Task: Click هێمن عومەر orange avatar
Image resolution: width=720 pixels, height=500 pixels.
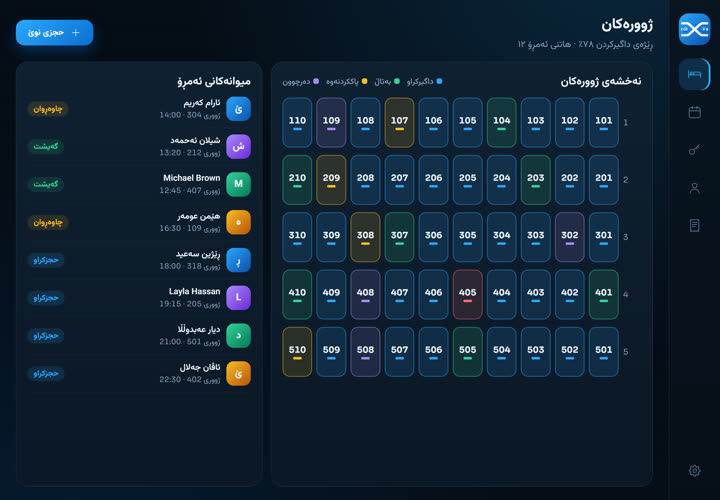Action: tap(238, 222)
